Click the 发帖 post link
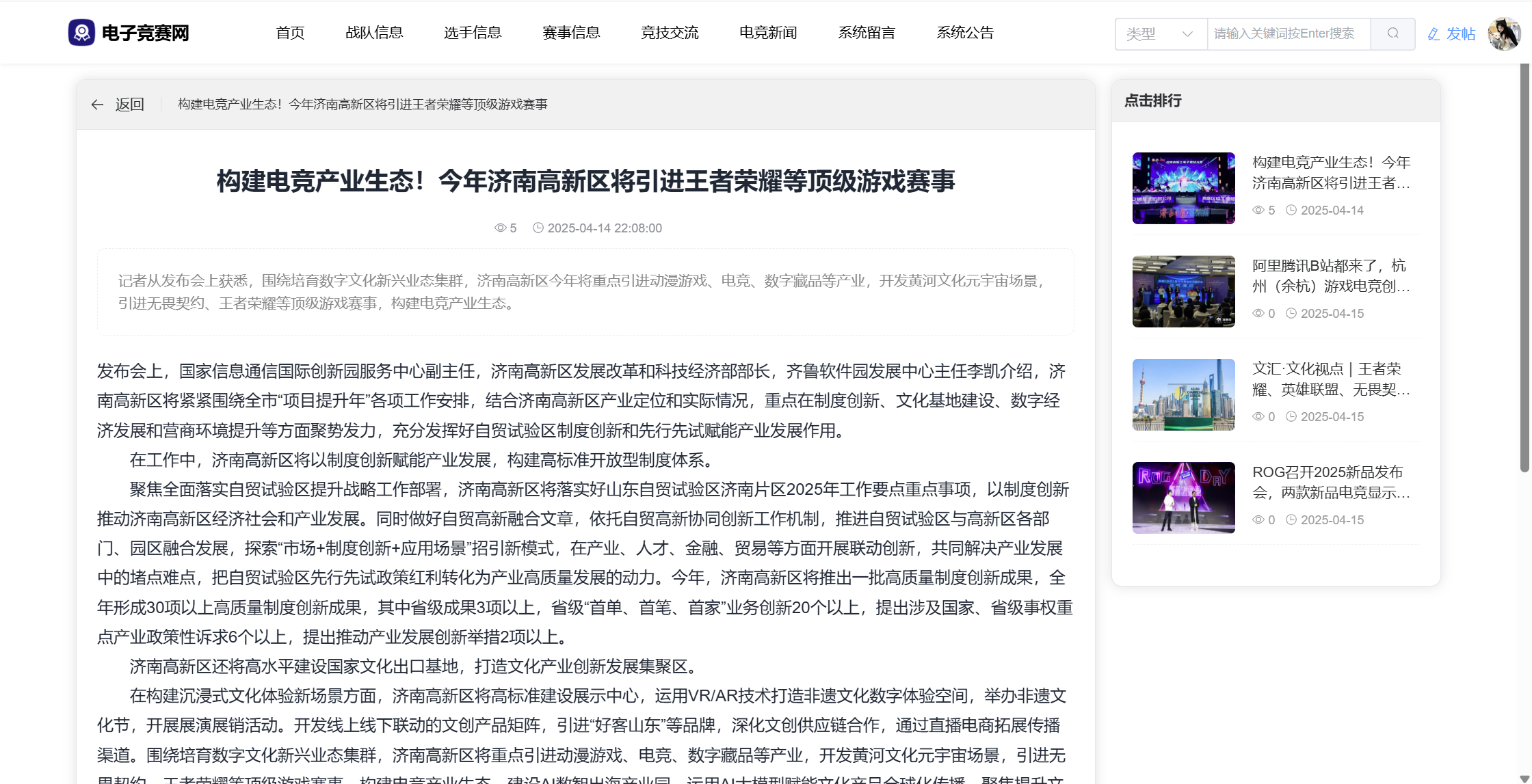 [x=1460, y=34]
